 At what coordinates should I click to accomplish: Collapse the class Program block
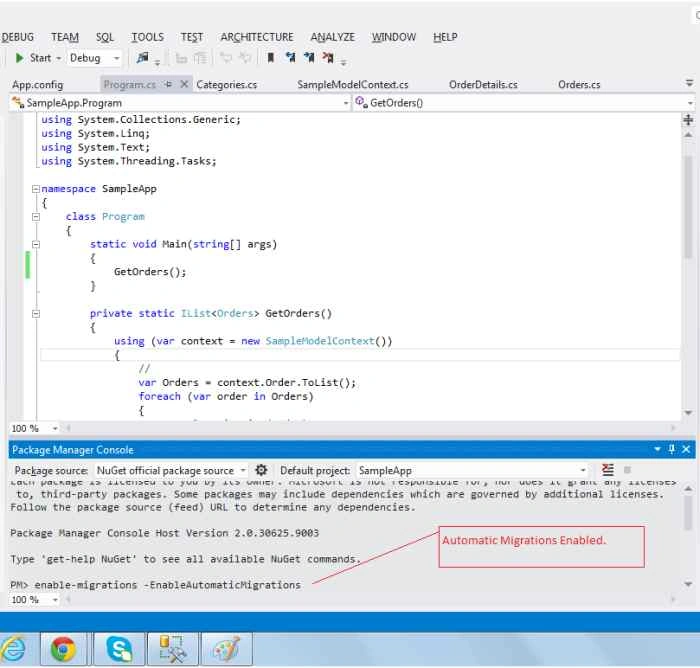[x=36, y=217]
